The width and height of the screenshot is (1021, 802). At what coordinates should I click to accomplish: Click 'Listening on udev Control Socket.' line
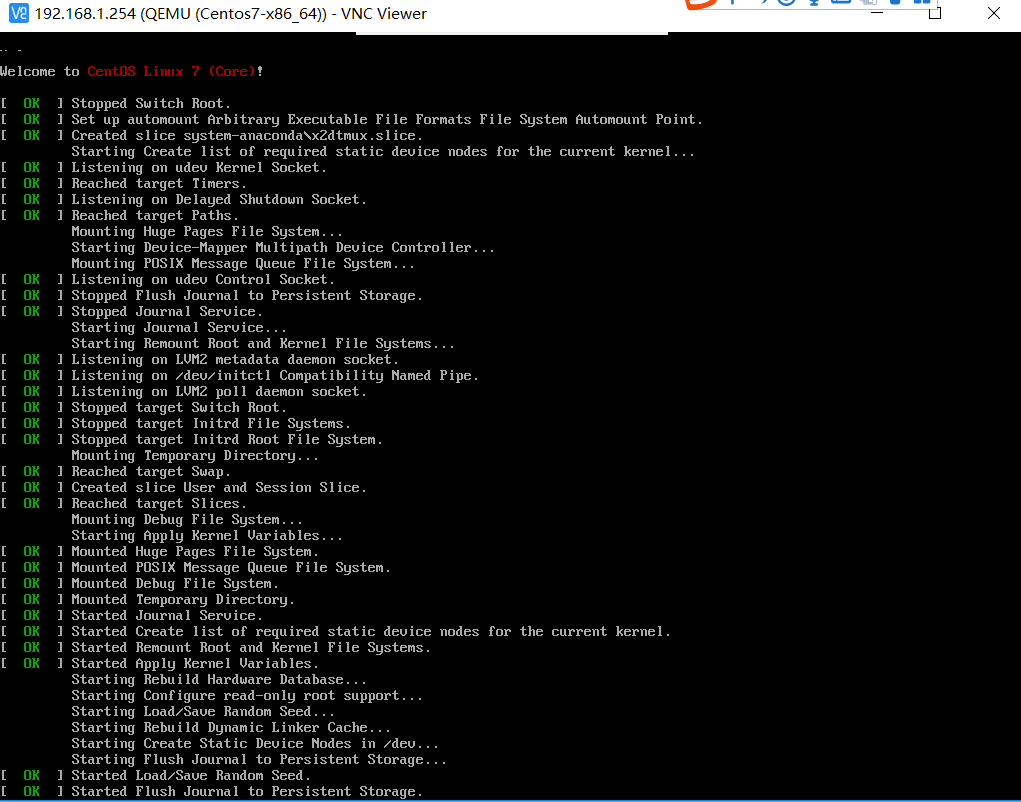[x=203, y=279]
